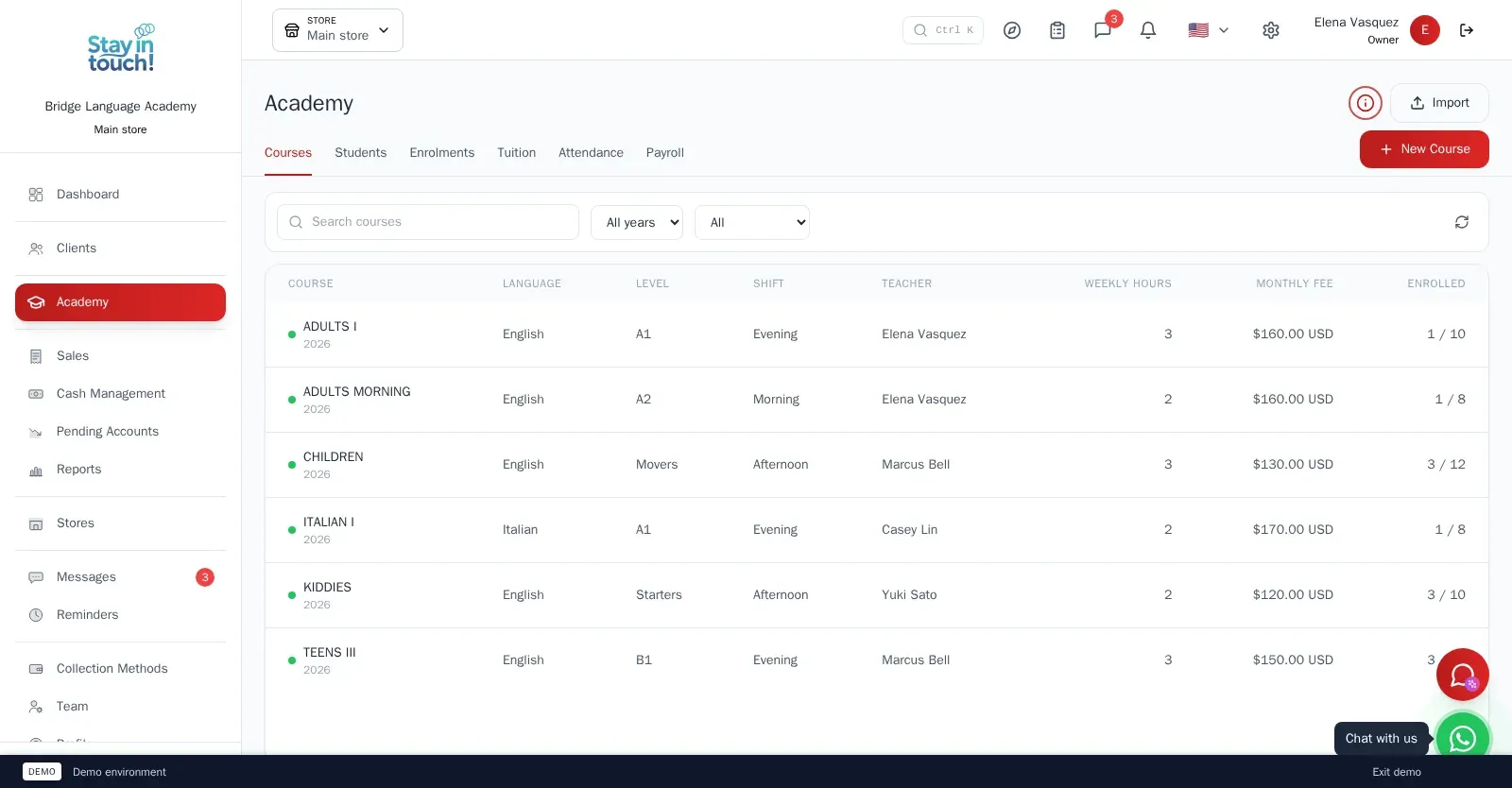Open Team in sidebar

click(x=120, y=707)
